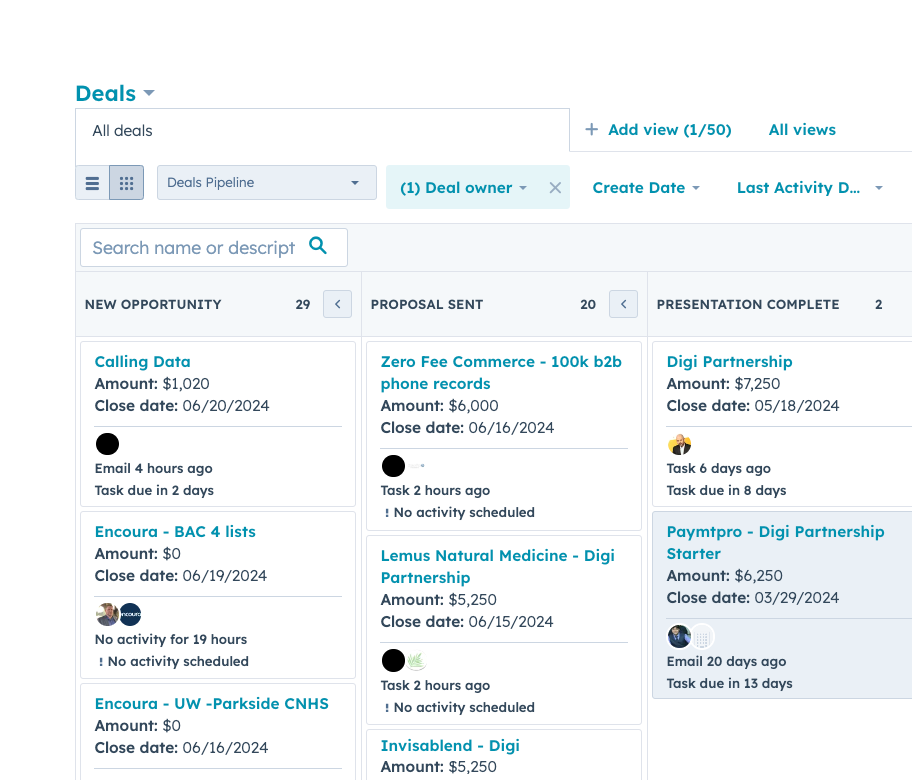Image resolution: width=912 pixels, height=780 pixels.
Task: Click Encoura company logo on BAC 4 lists card
Action: [x=130, y=614]
